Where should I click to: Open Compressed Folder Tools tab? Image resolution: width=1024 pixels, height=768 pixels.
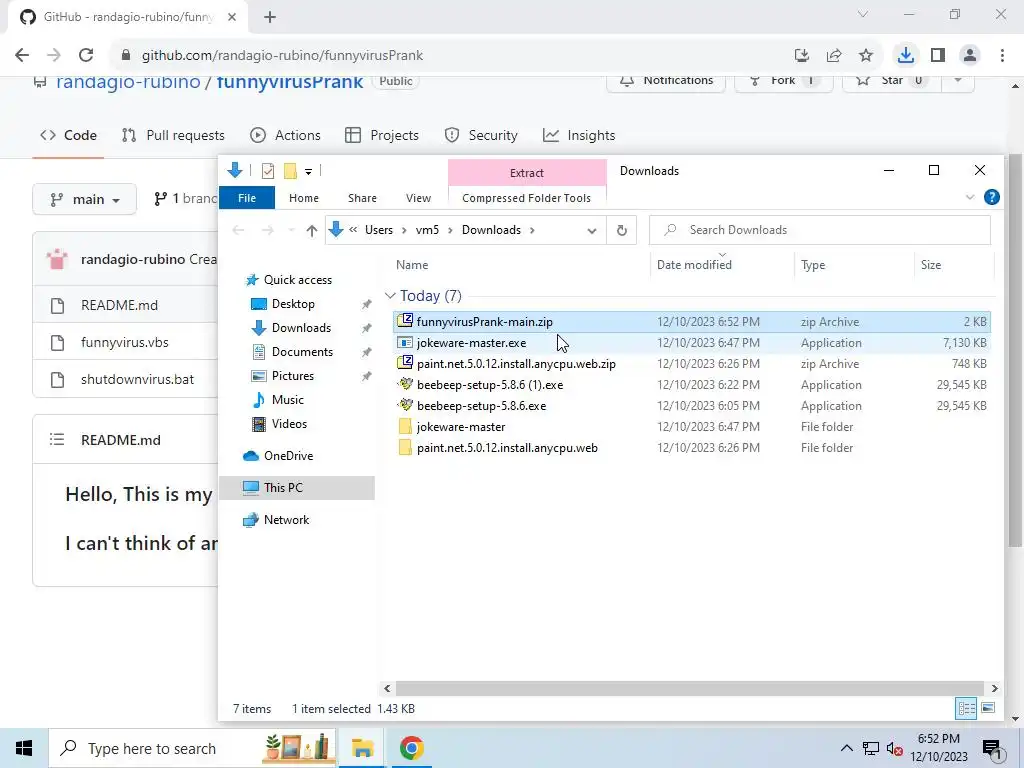[x=526, y=198]
